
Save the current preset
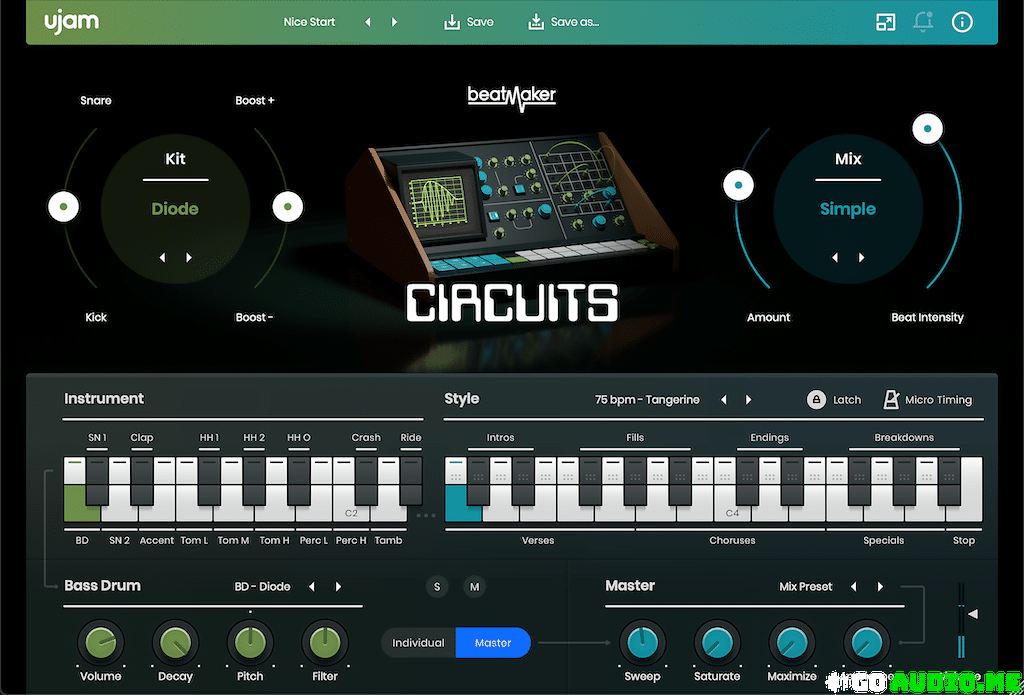coord(469,22)
